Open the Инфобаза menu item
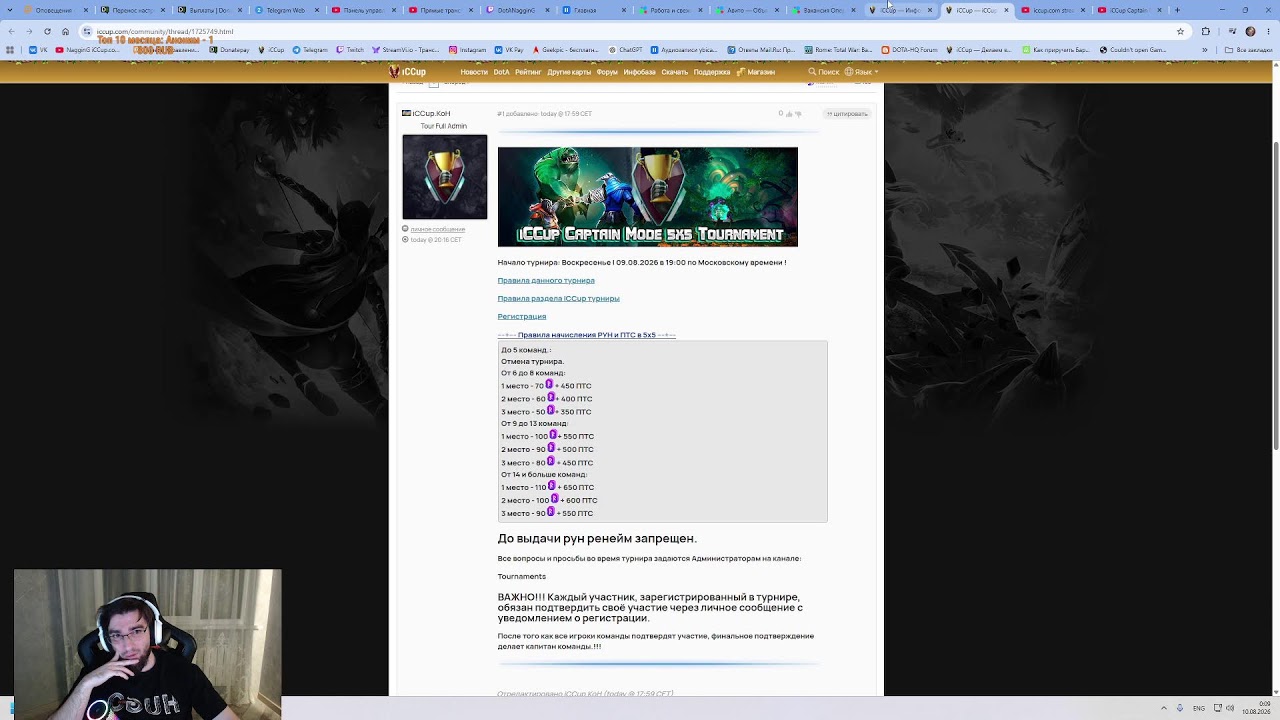Viewport: 1280px width, 720px height. (x=639, y=72)
